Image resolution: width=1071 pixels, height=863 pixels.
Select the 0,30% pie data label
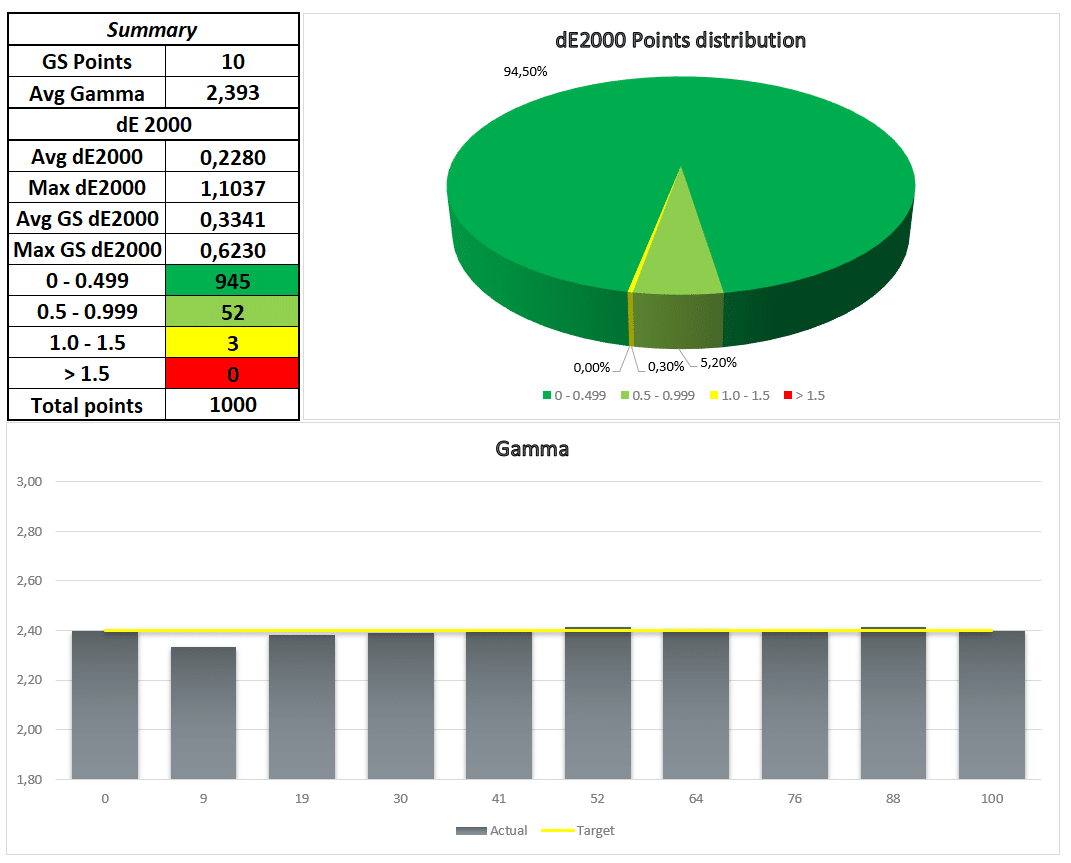[x=666, y=367]
